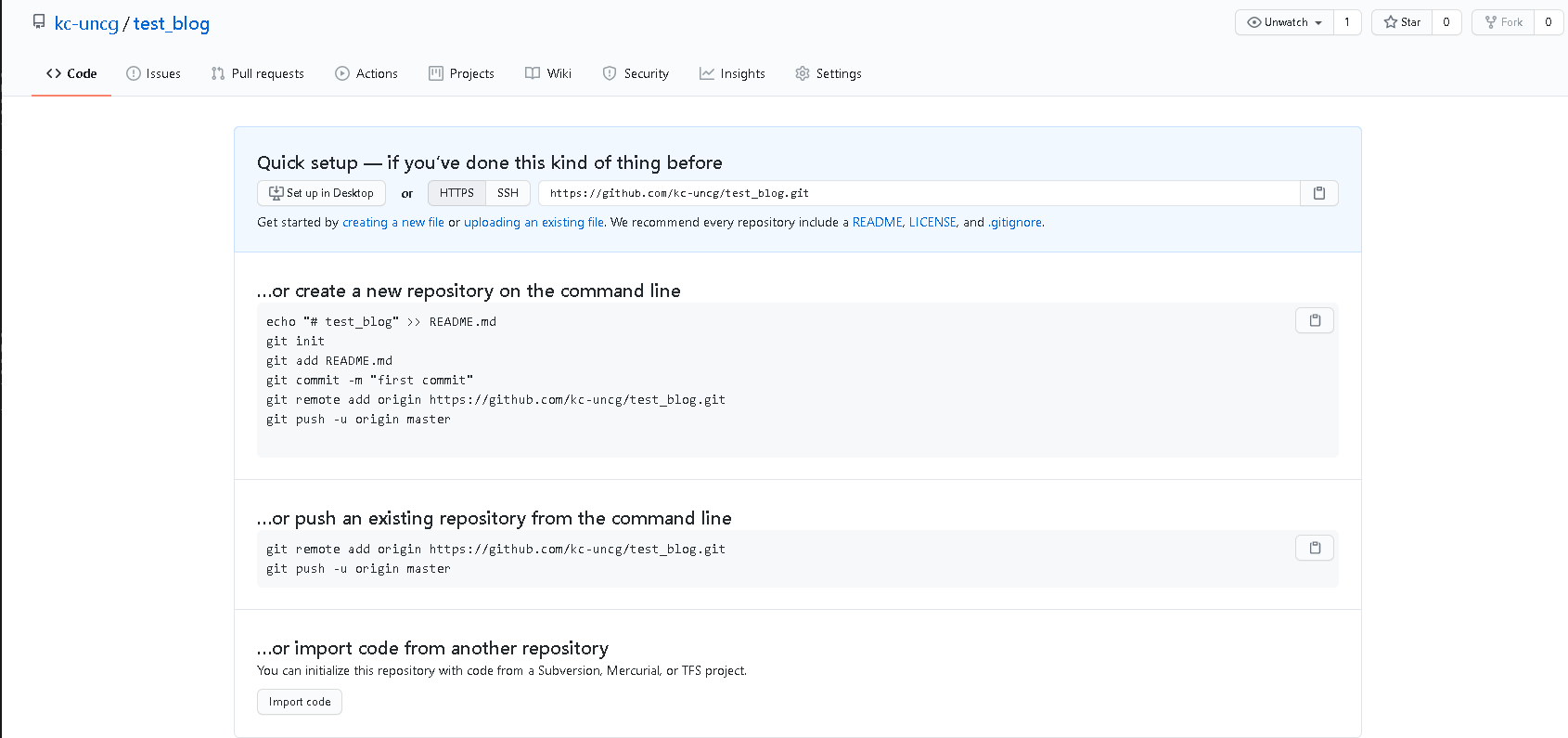
Task: Open repository Settings tab
Action: (828, 73)
